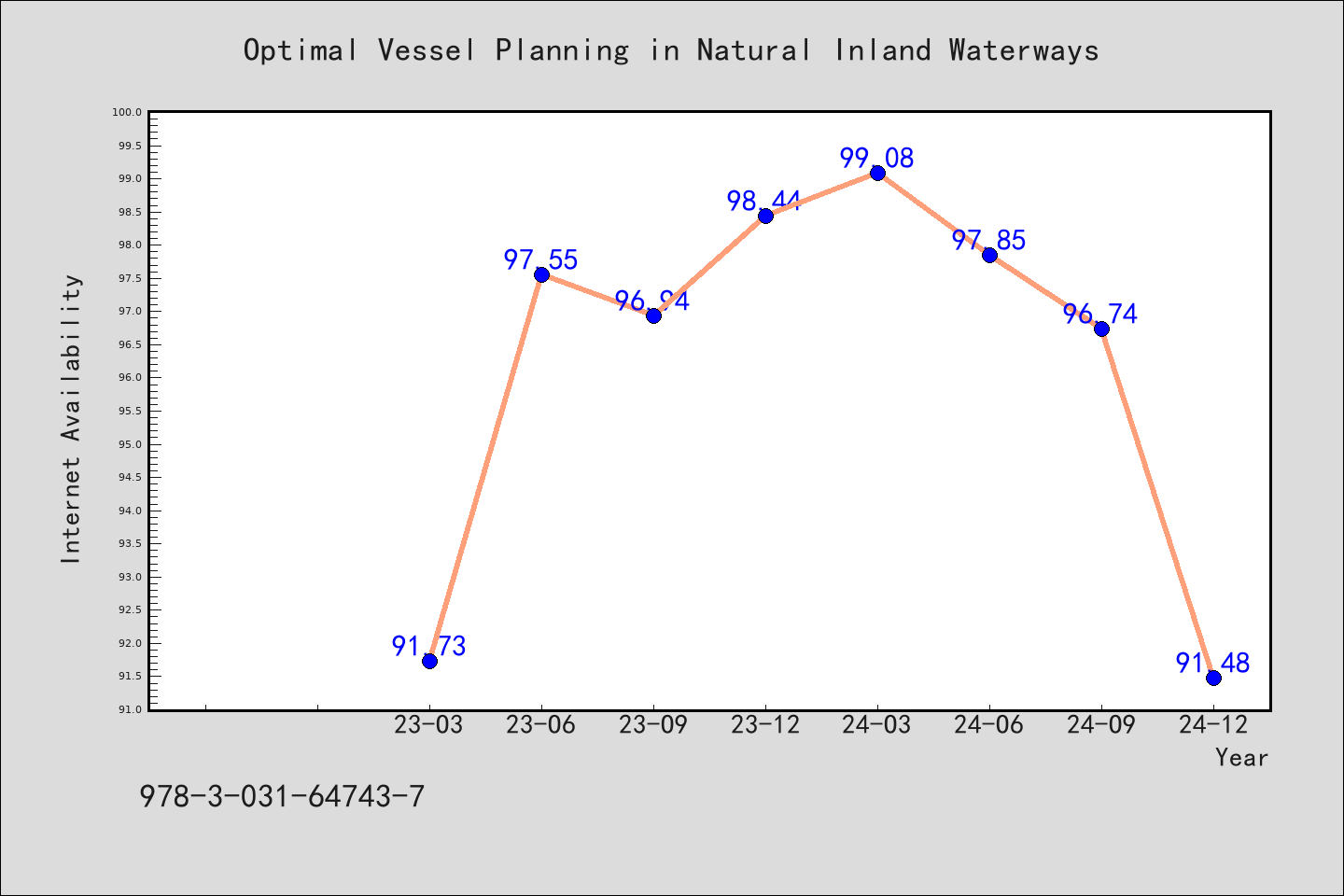Click the 91.48 value label

click(1212, 663)
